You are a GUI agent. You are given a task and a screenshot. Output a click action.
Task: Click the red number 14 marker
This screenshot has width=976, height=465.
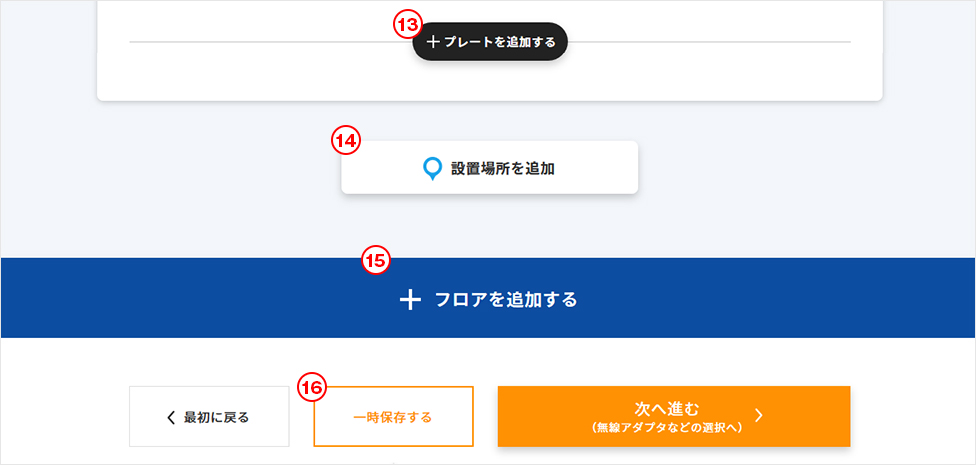tap(345, 141)
